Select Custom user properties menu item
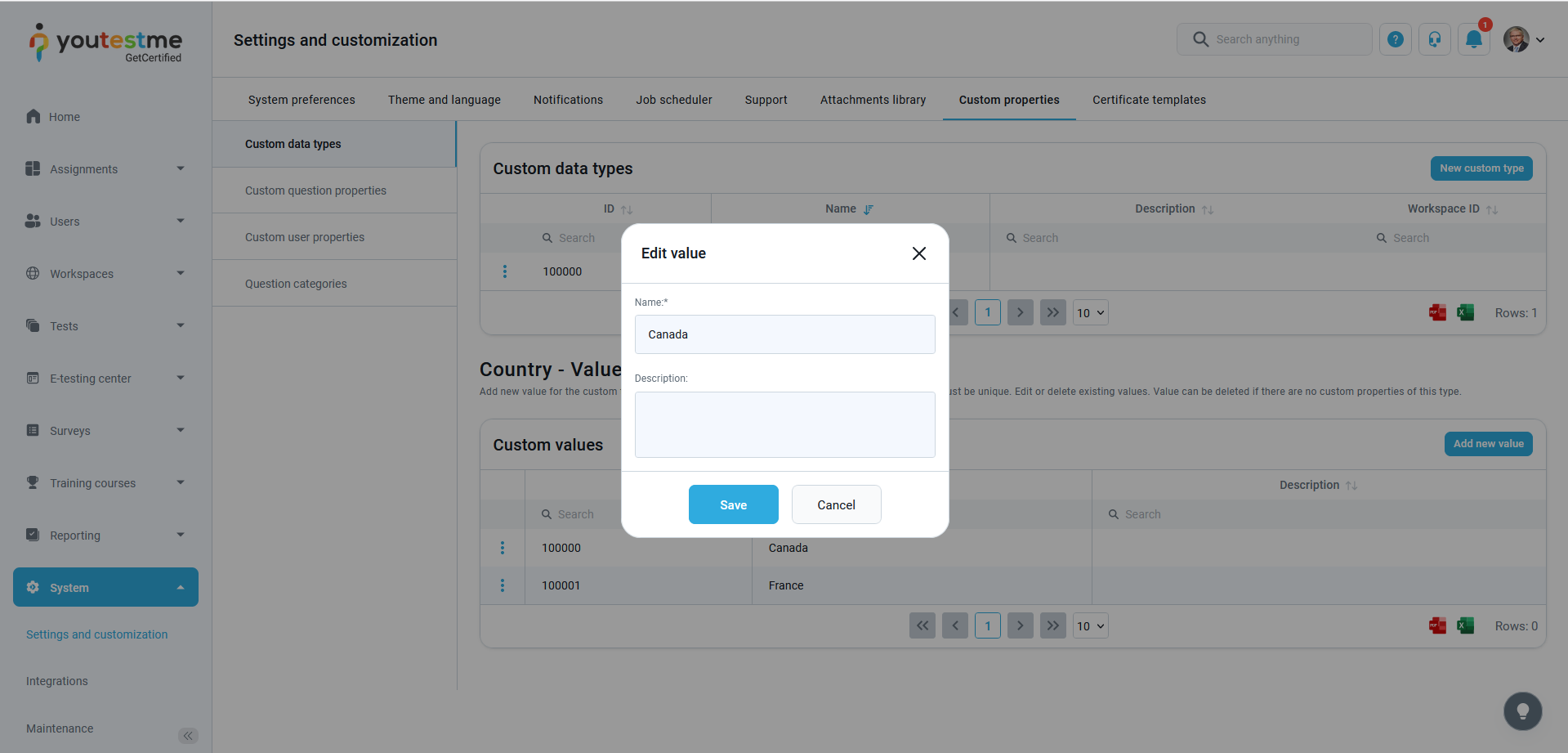The width and height of the screenshot is (1568, 753). click(x=305, y=237)
